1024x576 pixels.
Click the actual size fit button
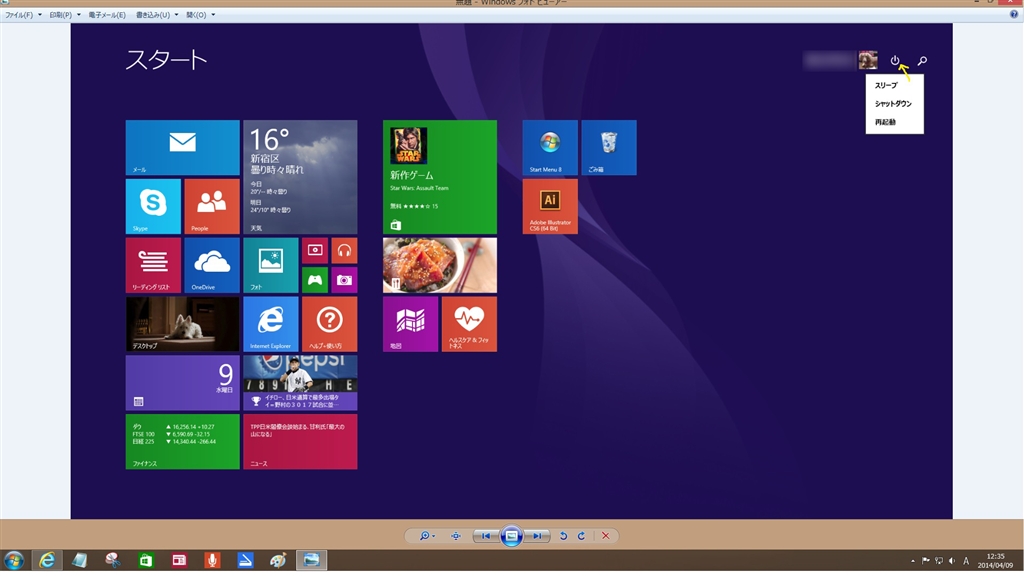click(456, 536)
